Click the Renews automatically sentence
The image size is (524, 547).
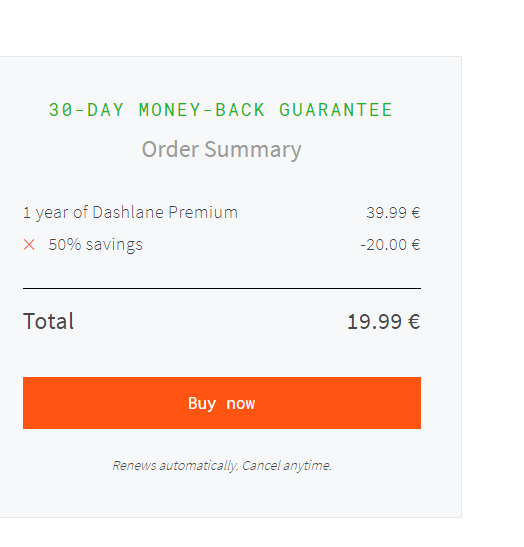point(175,466)
